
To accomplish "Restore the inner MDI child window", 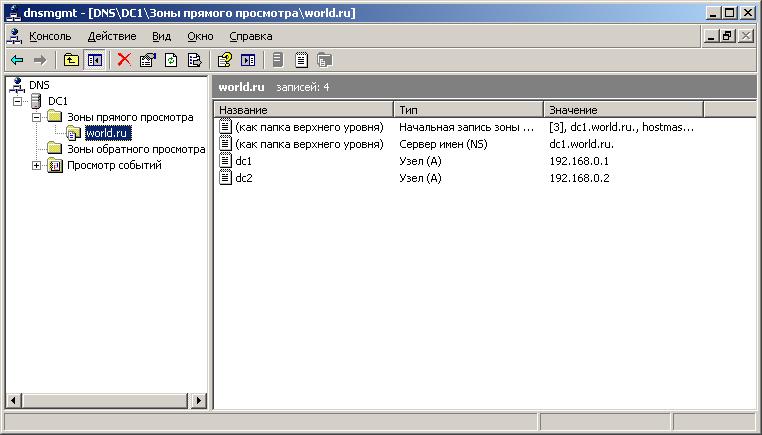I will pyautogui.click(x=728, y=36).
